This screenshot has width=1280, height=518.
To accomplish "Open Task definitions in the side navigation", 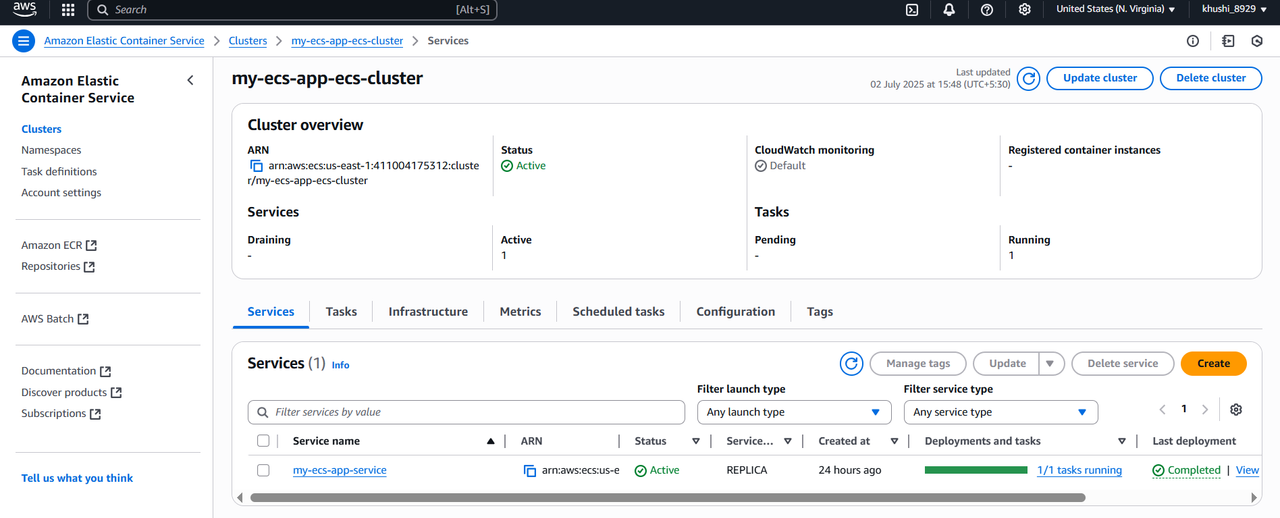I will click(x=59, y=172).
